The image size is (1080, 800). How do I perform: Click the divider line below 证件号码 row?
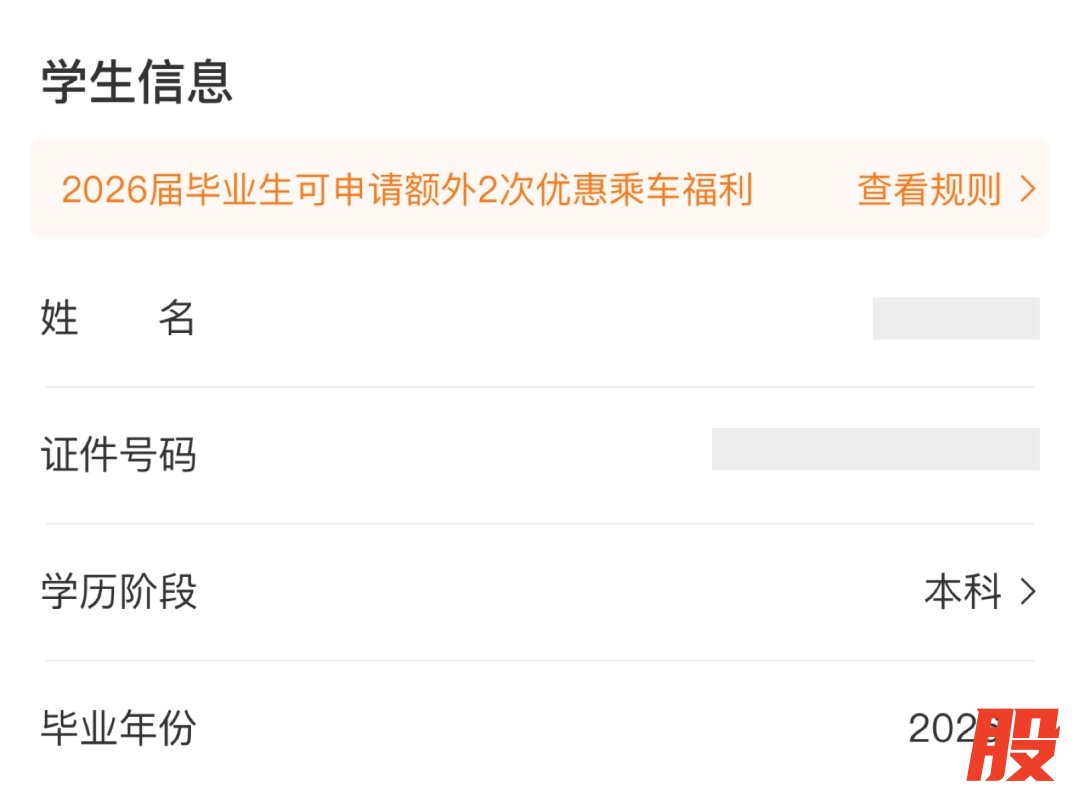[540, 523]
